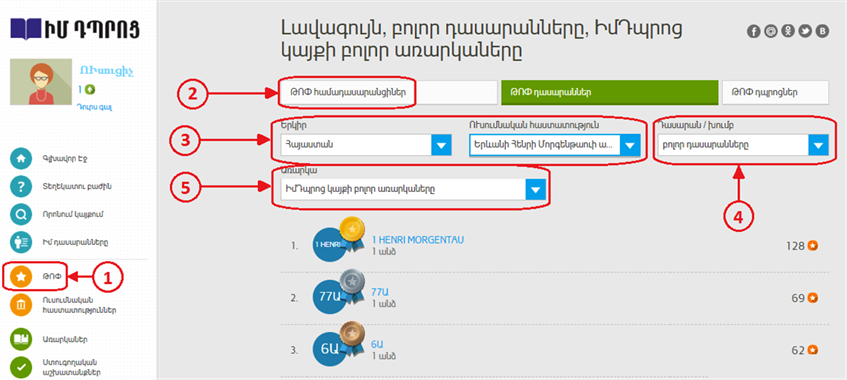
Task: Click the star icon next to score 69
Action: (813, 298)
